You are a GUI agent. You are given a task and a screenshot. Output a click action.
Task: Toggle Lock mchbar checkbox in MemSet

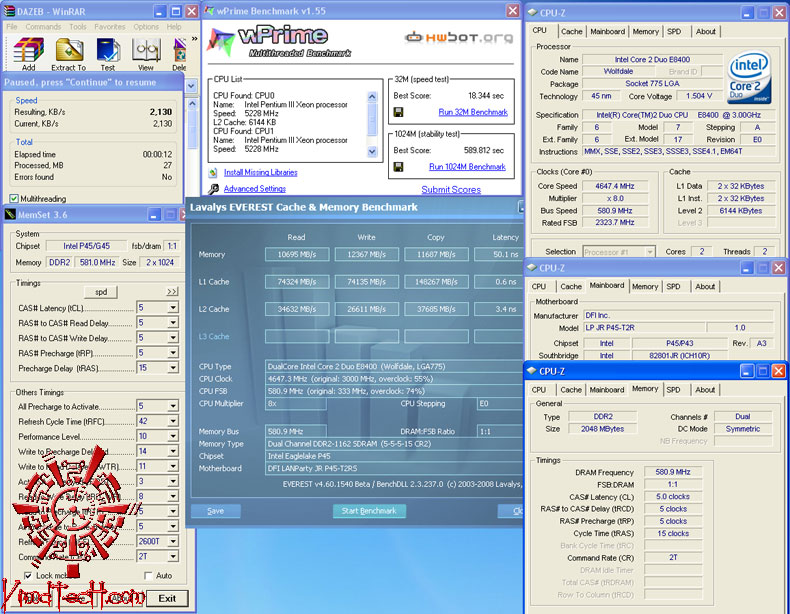point(28,575)
